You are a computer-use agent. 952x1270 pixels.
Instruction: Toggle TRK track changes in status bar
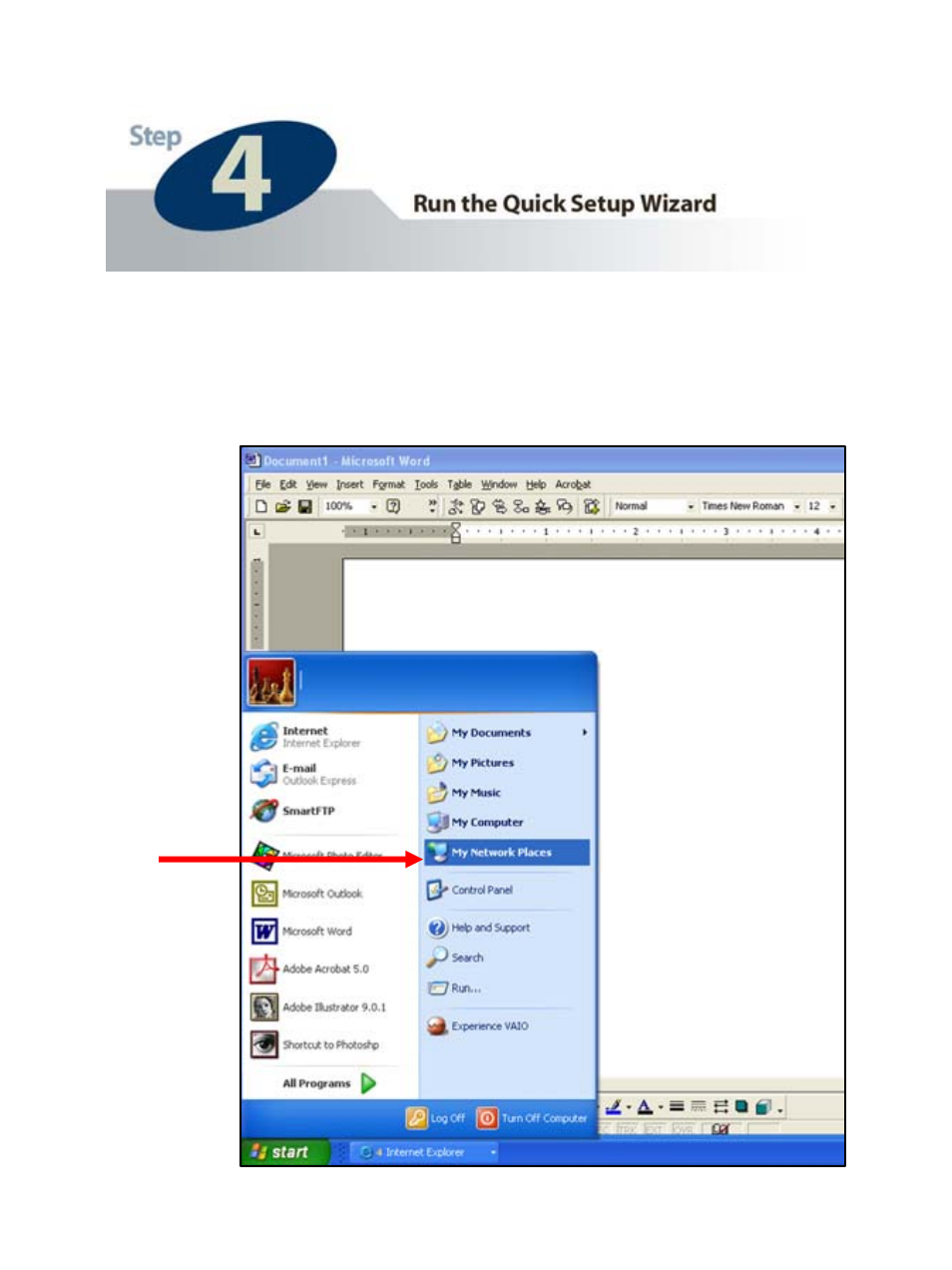(x=627, y=1129)
